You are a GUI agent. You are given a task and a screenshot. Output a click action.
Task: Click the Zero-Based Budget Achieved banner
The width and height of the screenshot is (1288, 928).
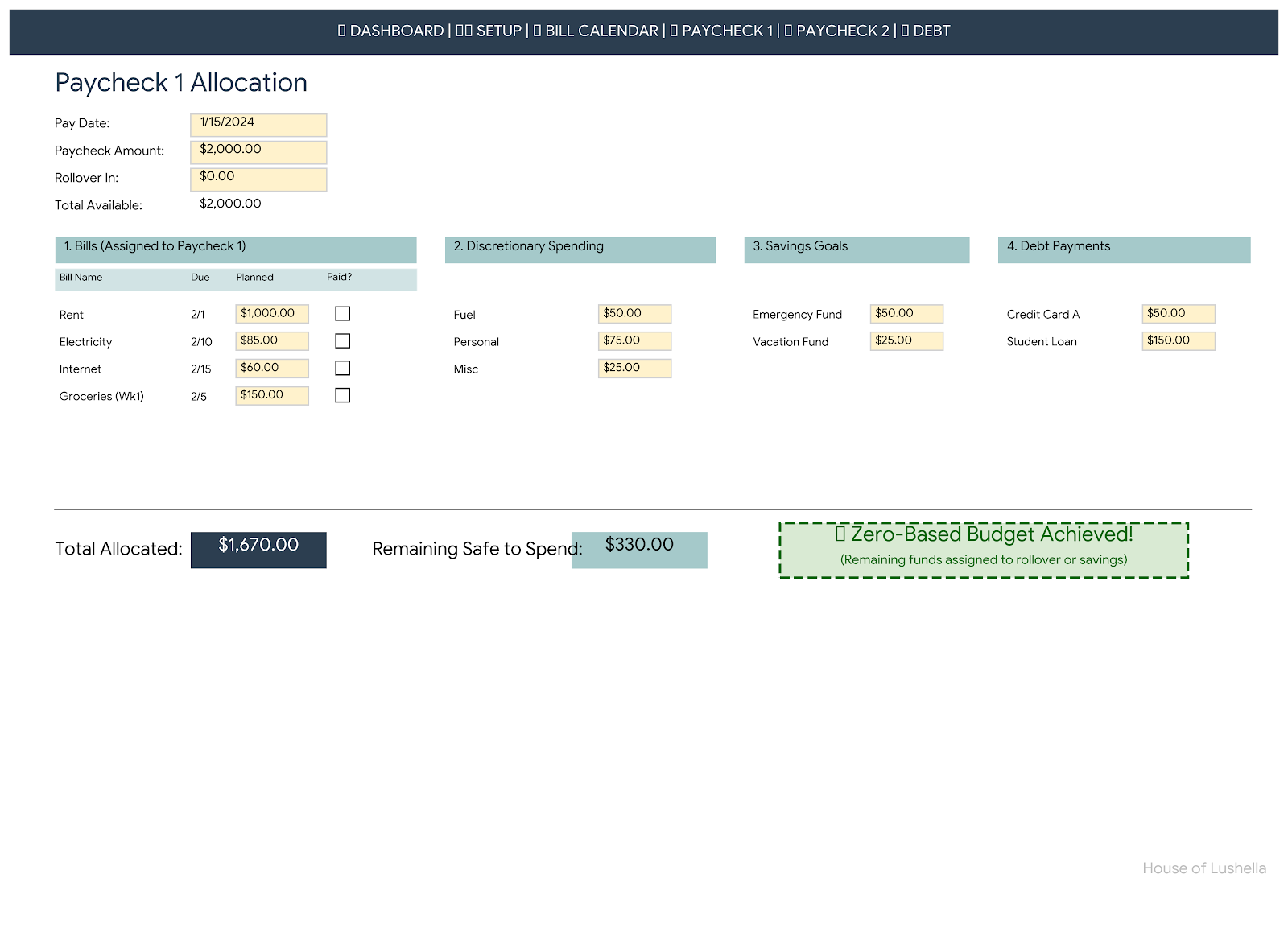click(x=984, y=550)
